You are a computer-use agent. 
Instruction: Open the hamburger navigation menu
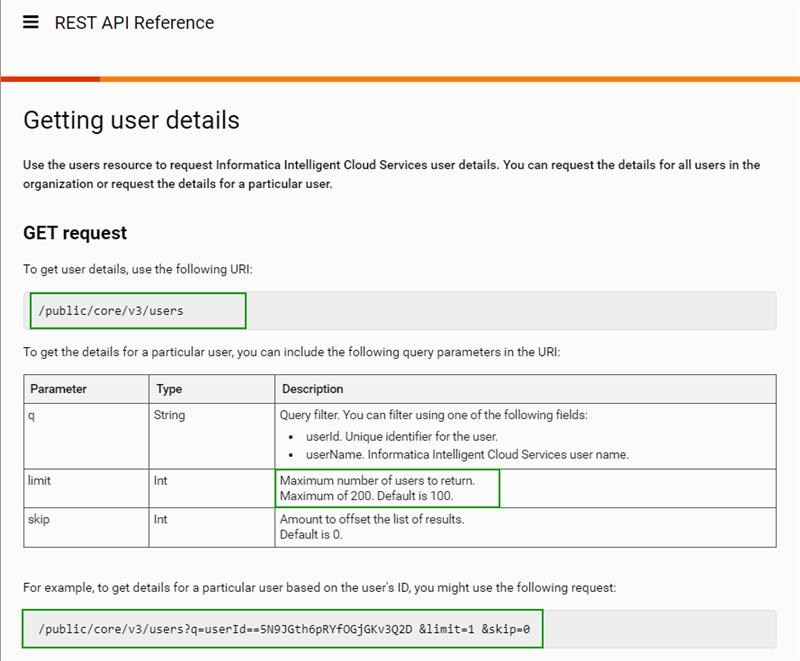[31, 22]
